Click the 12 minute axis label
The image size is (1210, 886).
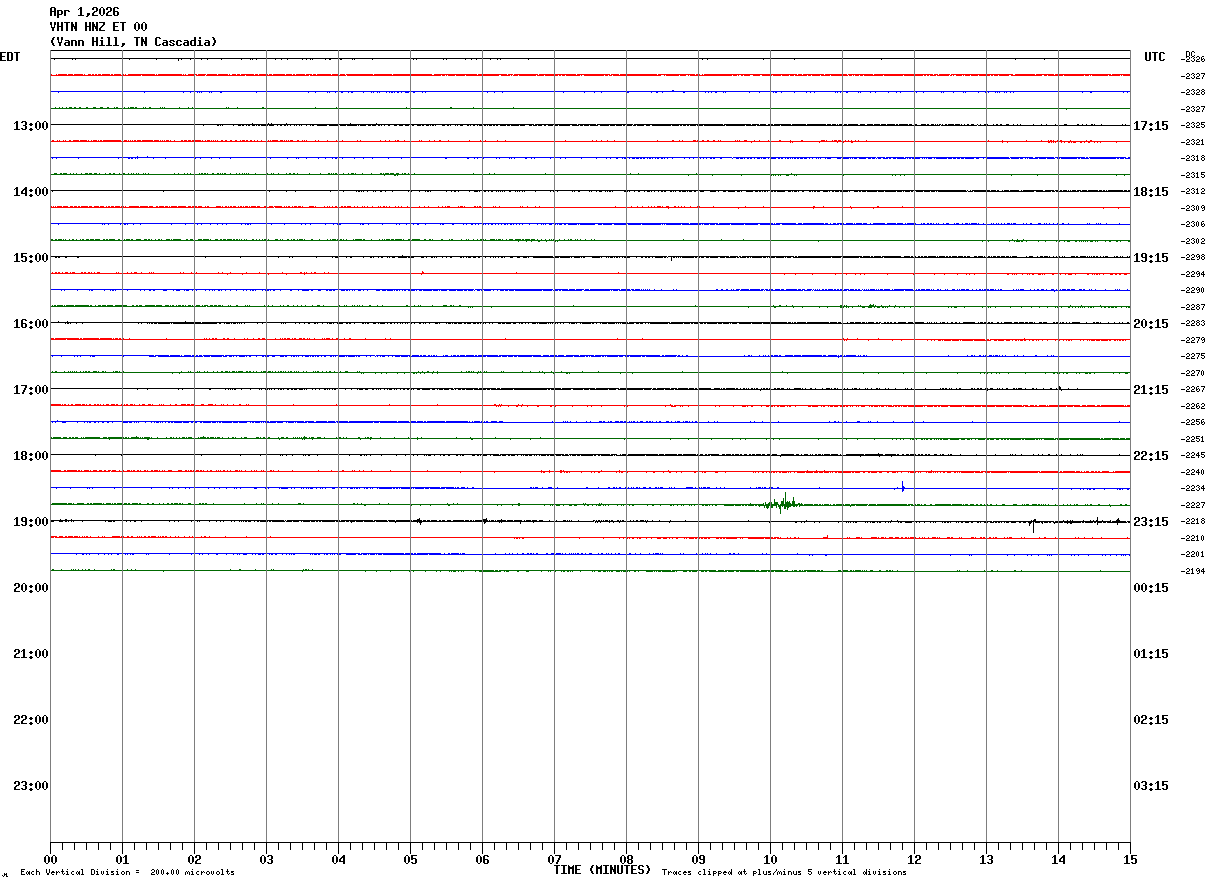pos(914,859)
